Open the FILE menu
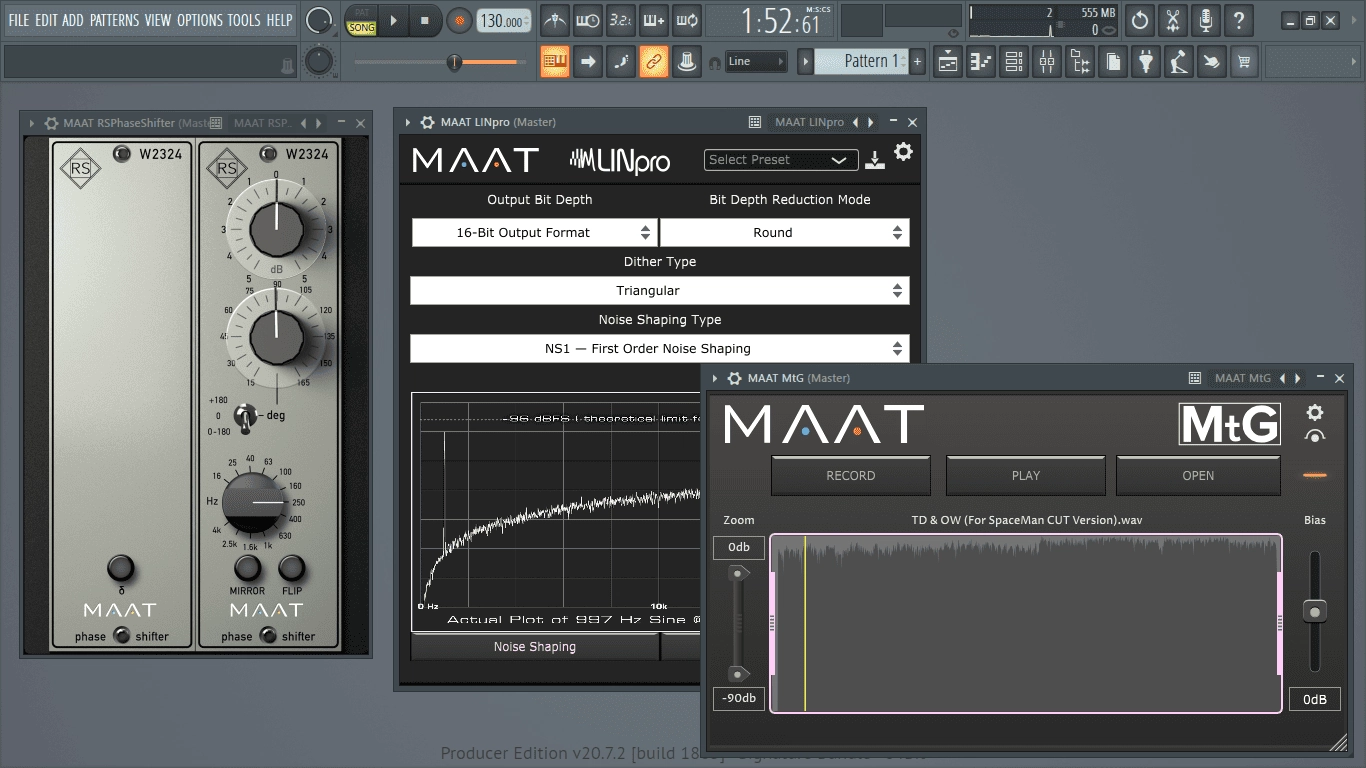This screenshot has height=768, width=1366. (x=18, y=20)
